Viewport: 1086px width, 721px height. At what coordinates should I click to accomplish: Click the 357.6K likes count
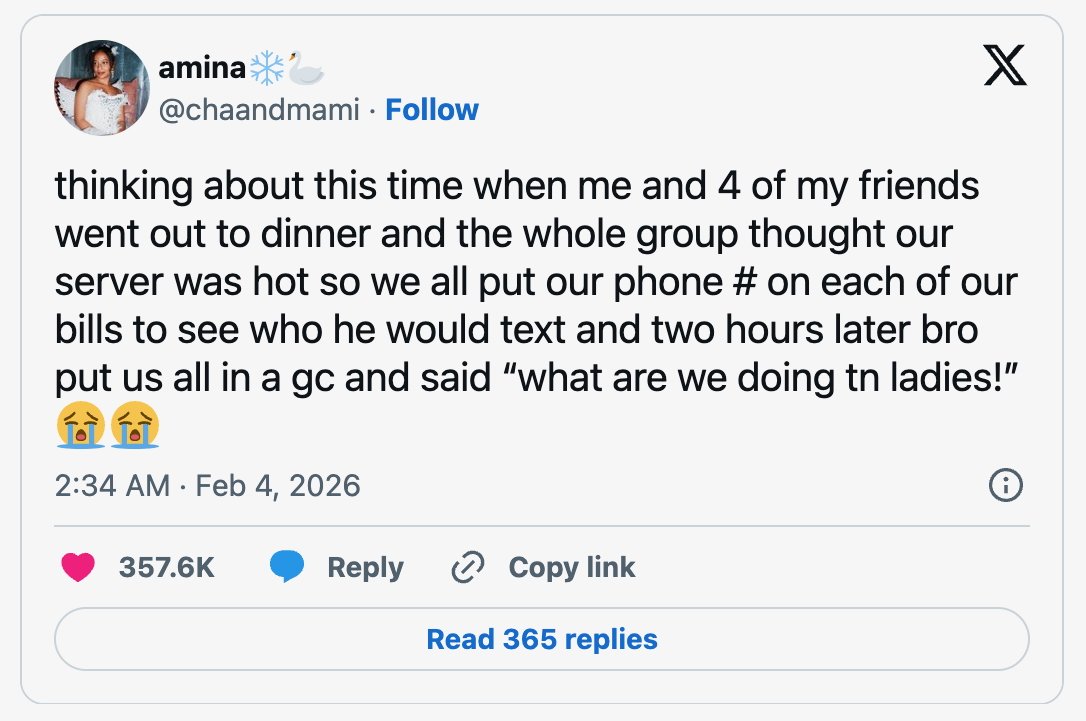(x=166, y=567)
